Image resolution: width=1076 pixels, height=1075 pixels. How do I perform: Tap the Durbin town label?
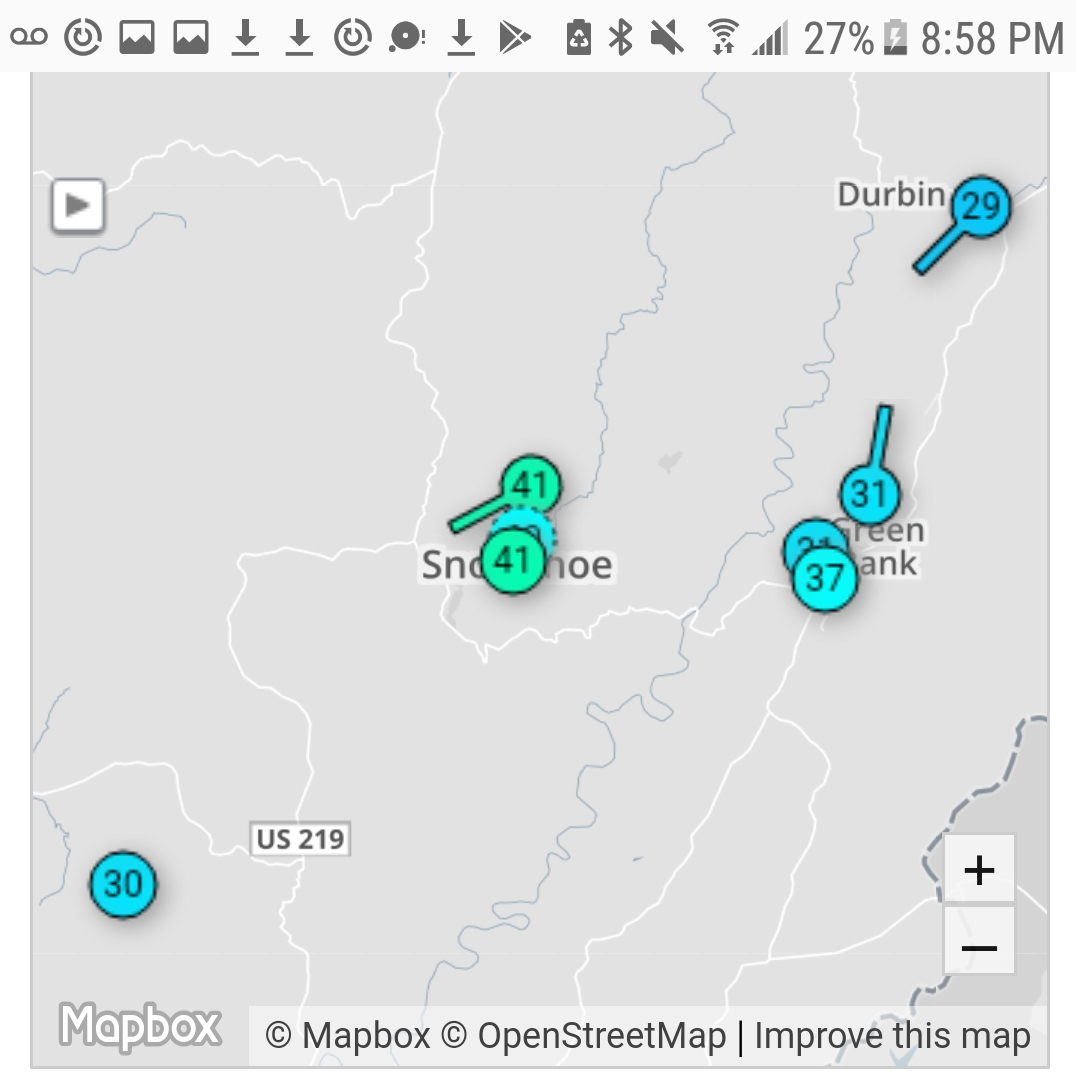(x=890, y=194)
